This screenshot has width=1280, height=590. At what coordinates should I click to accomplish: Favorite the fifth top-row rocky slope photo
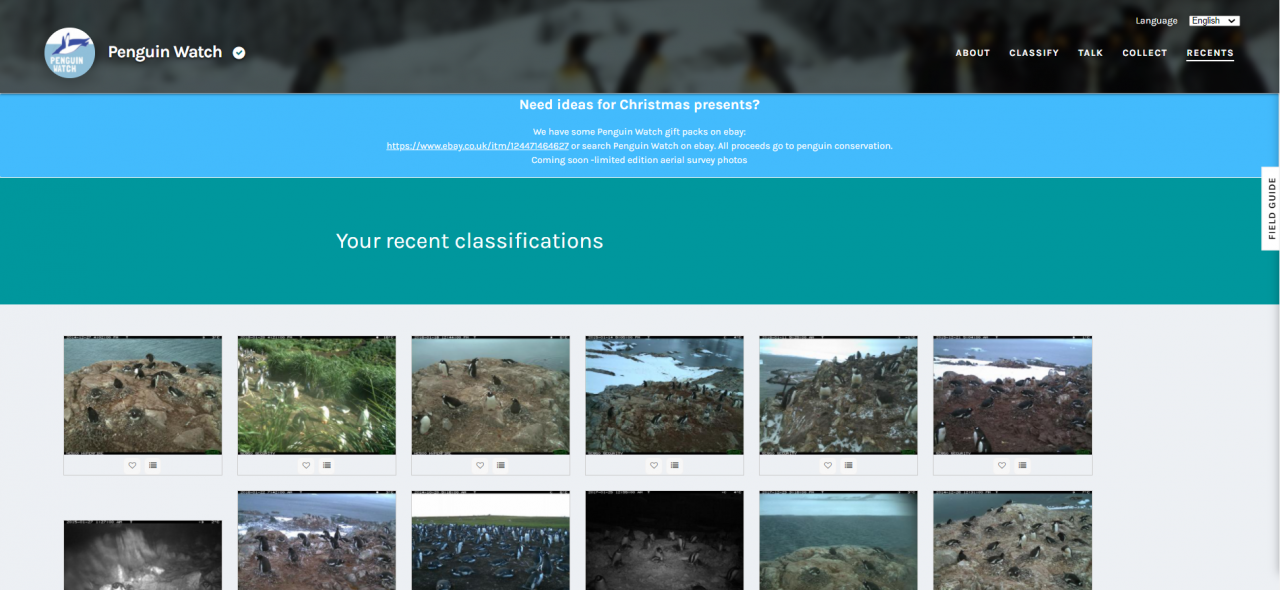(x=828, y=465)
